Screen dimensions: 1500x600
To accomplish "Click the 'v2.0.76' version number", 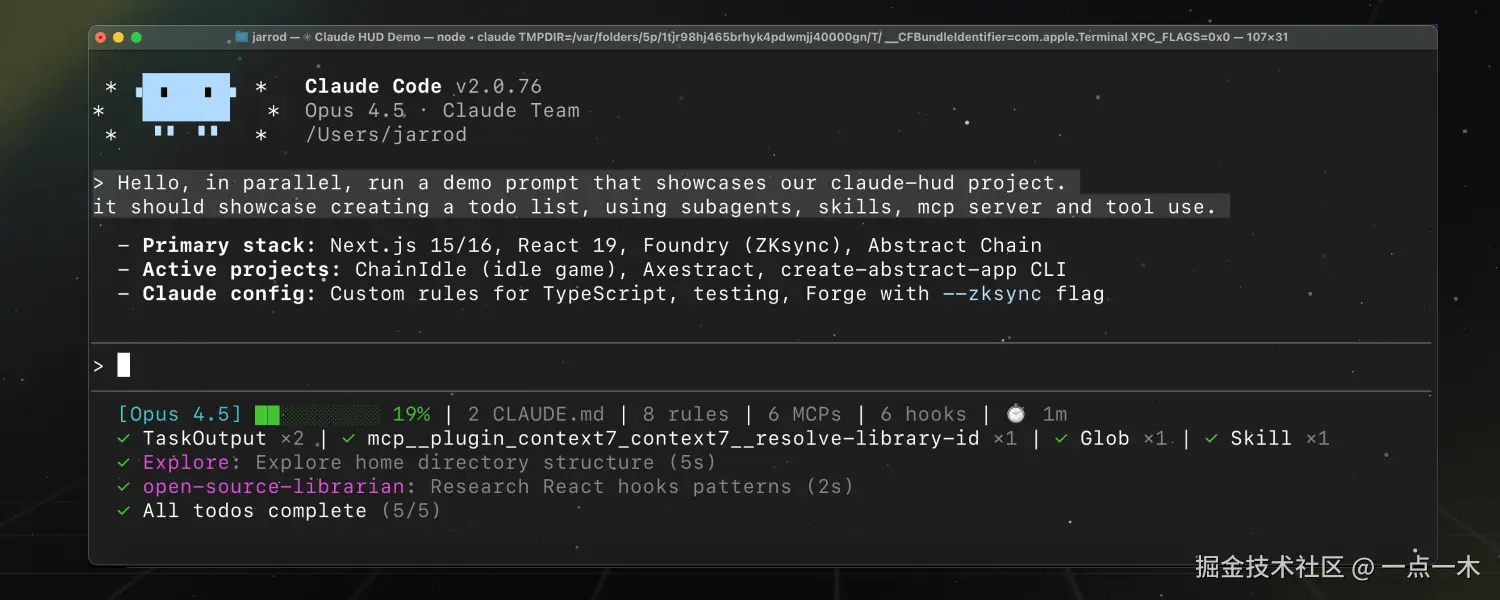I will point(498,86).
